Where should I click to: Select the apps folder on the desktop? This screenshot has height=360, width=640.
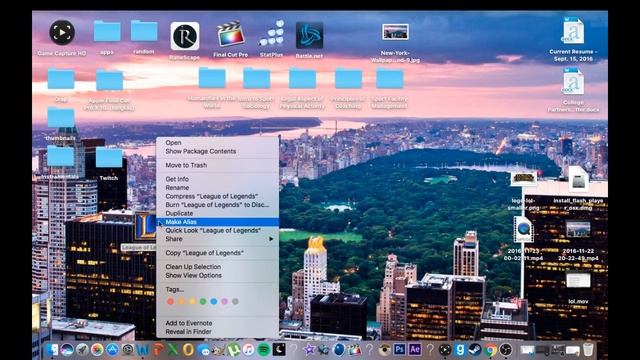pos(107,31)
